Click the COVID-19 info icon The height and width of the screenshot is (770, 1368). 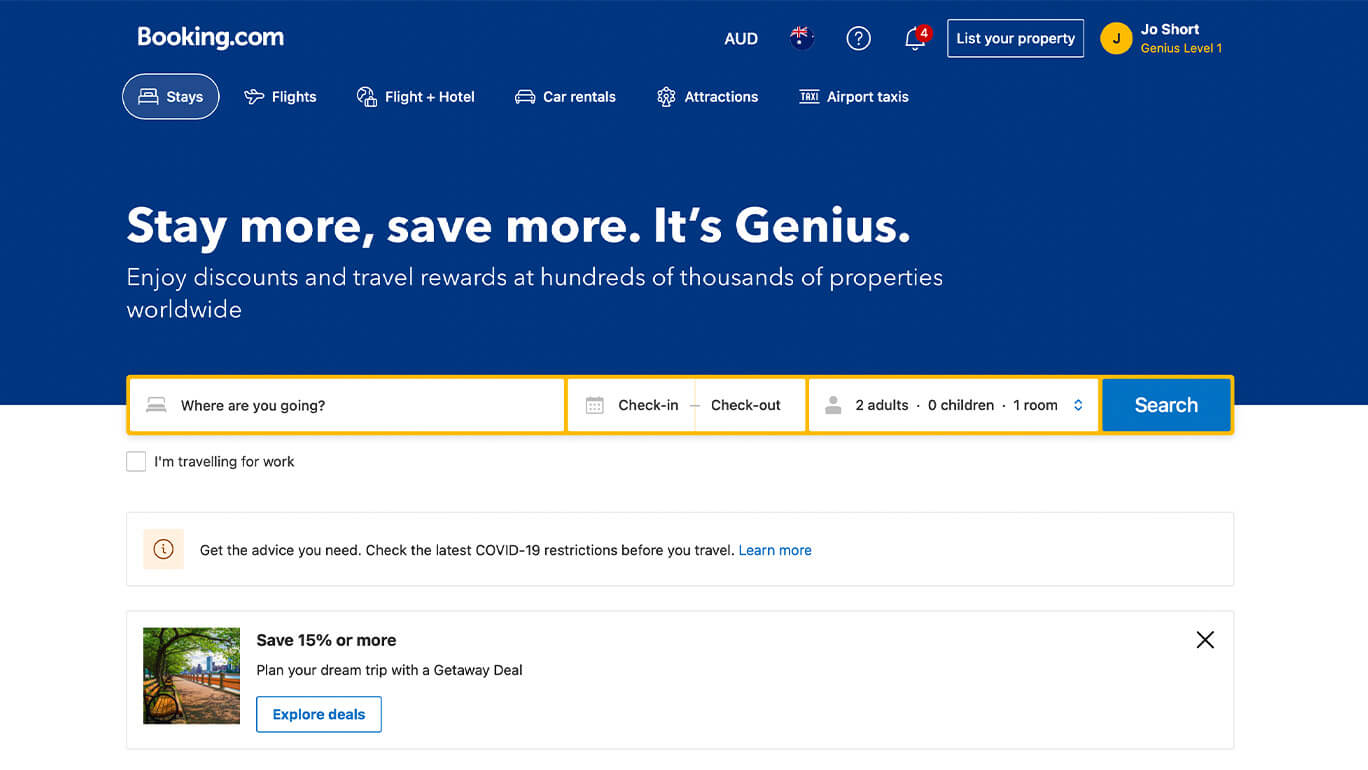coord(164,549)
